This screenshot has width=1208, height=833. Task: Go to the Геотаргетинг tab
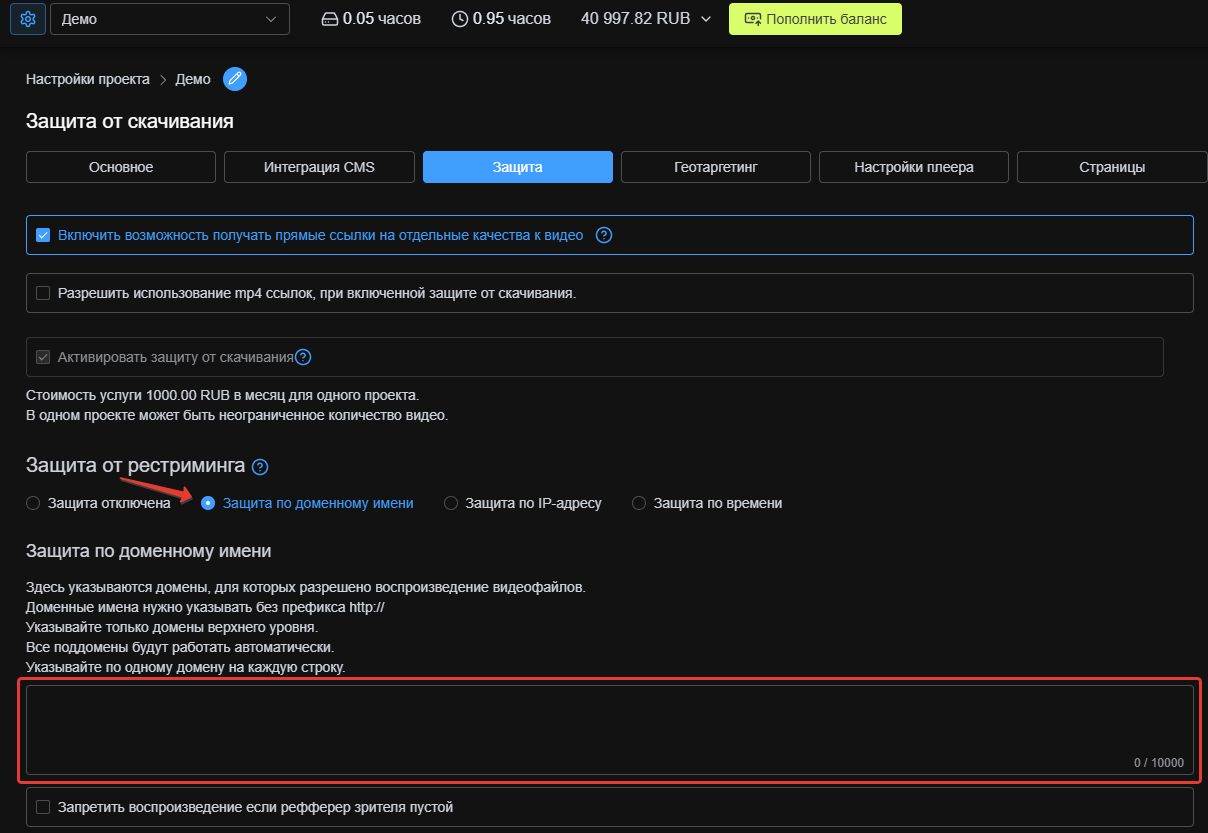coord(716,167)
